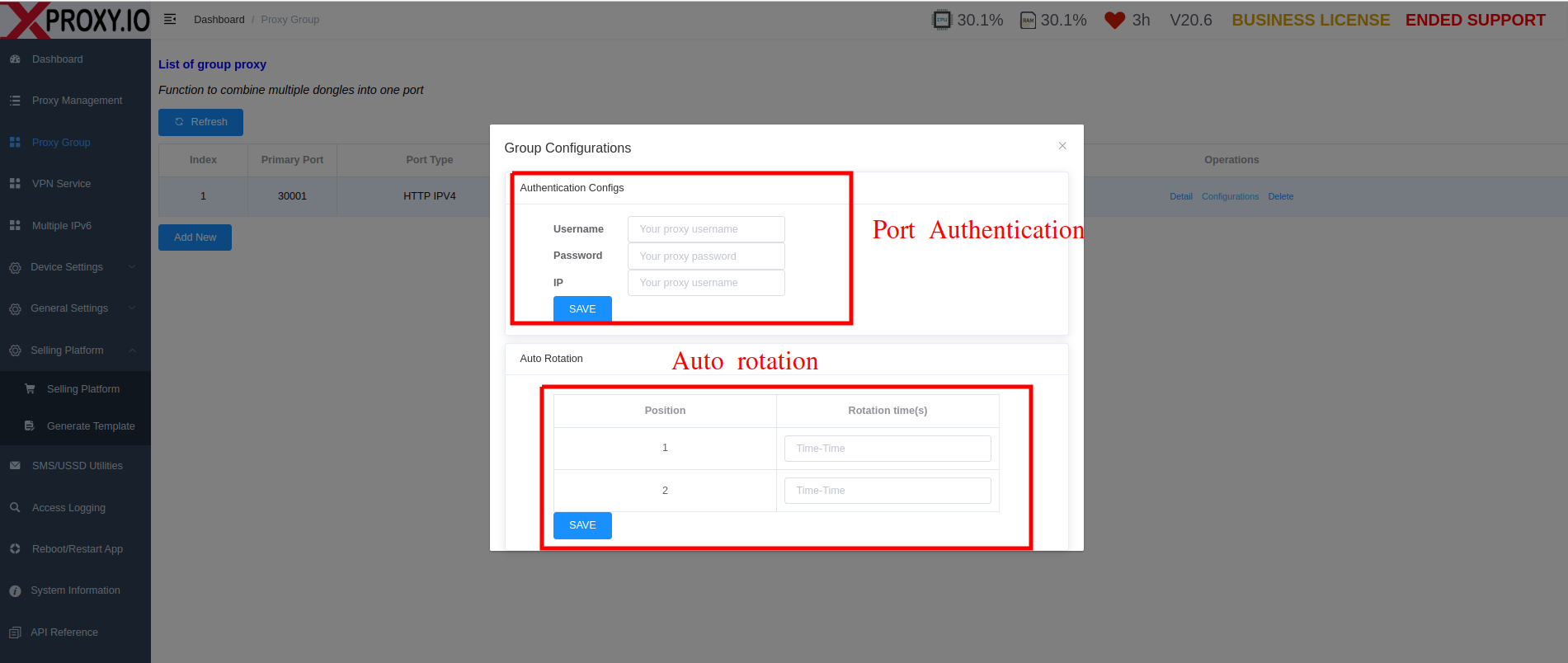Click the RAM usage icon in header
Viewport: 1568px width, 663px height.
tap(1028, 21)
